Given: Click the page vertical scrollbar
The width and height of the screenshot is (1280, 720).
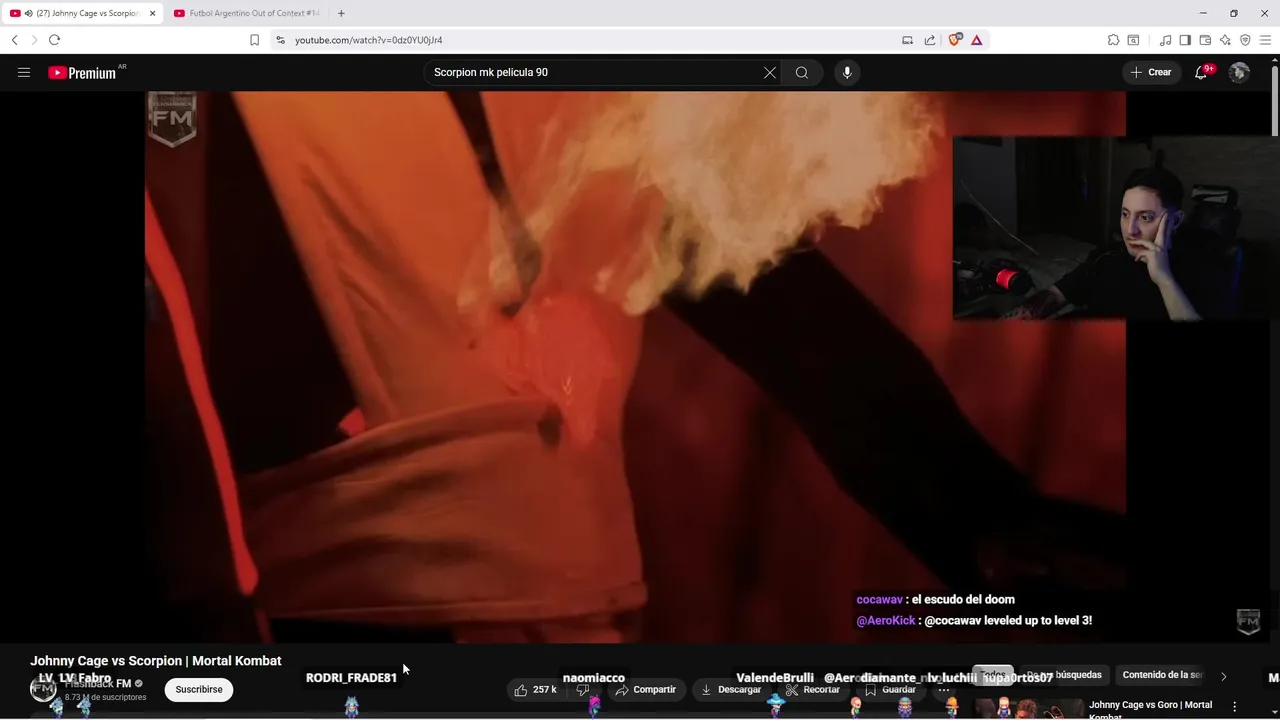Looking at the screenshot, I should click(x=1274, y=100).
